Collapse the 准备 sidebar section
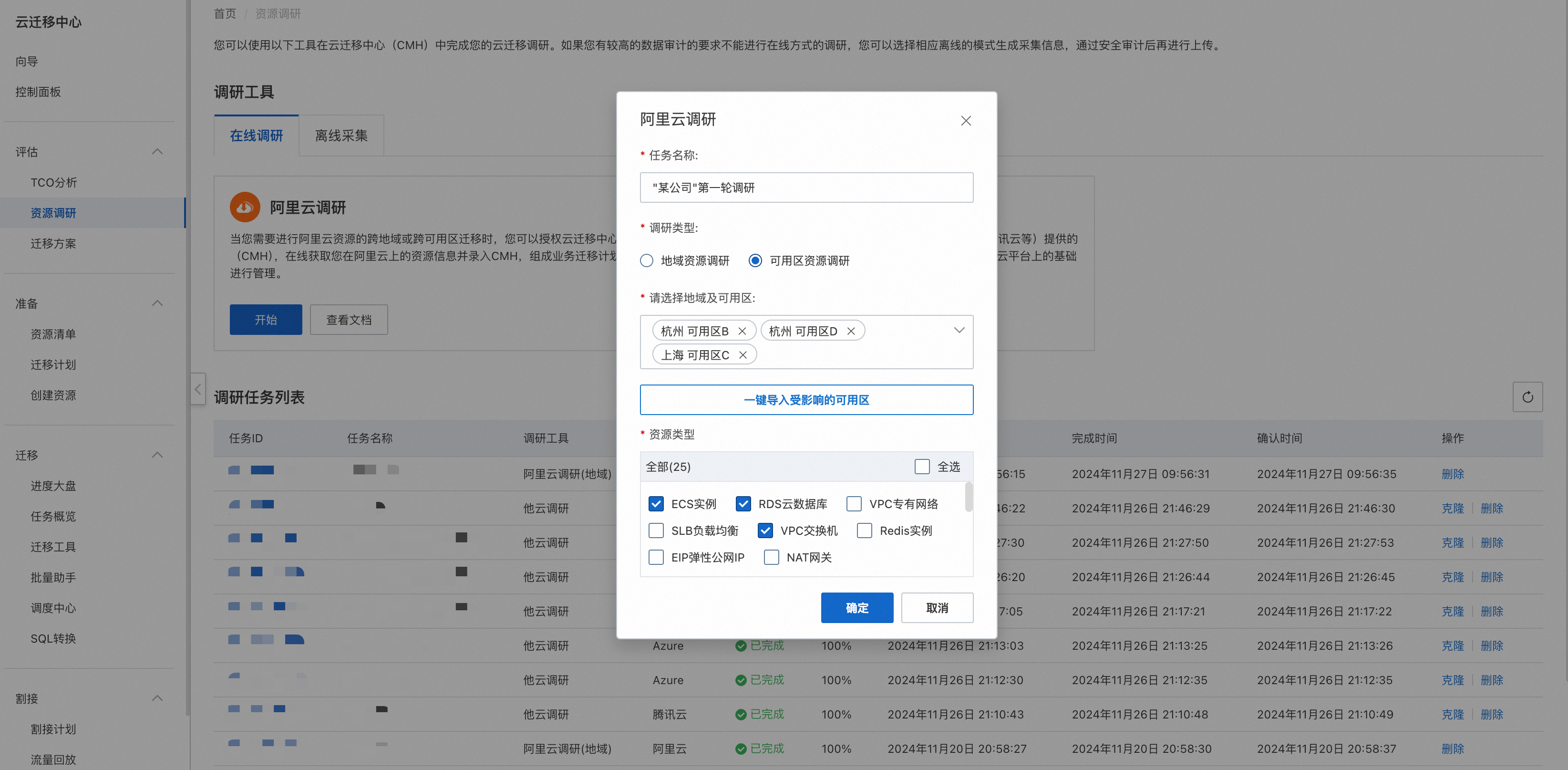Screen dimensions: 1568x770 tap(157, 303)
